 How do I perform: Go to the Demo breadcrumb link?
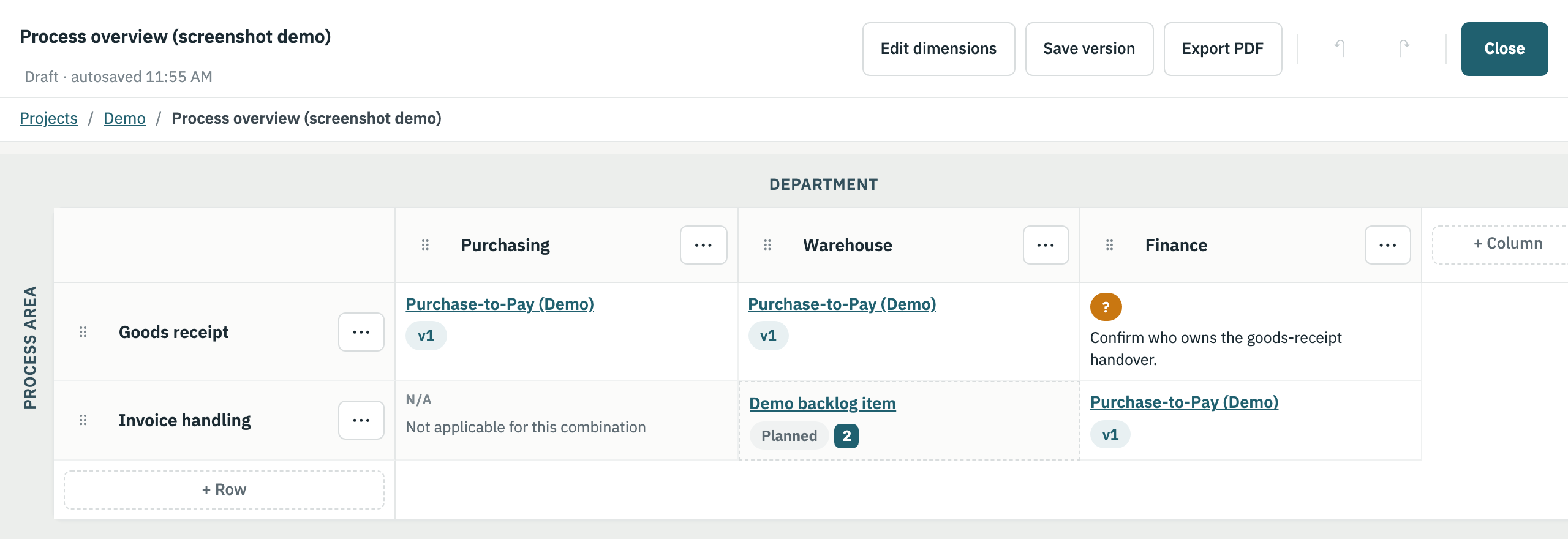(x=124, y=118)
